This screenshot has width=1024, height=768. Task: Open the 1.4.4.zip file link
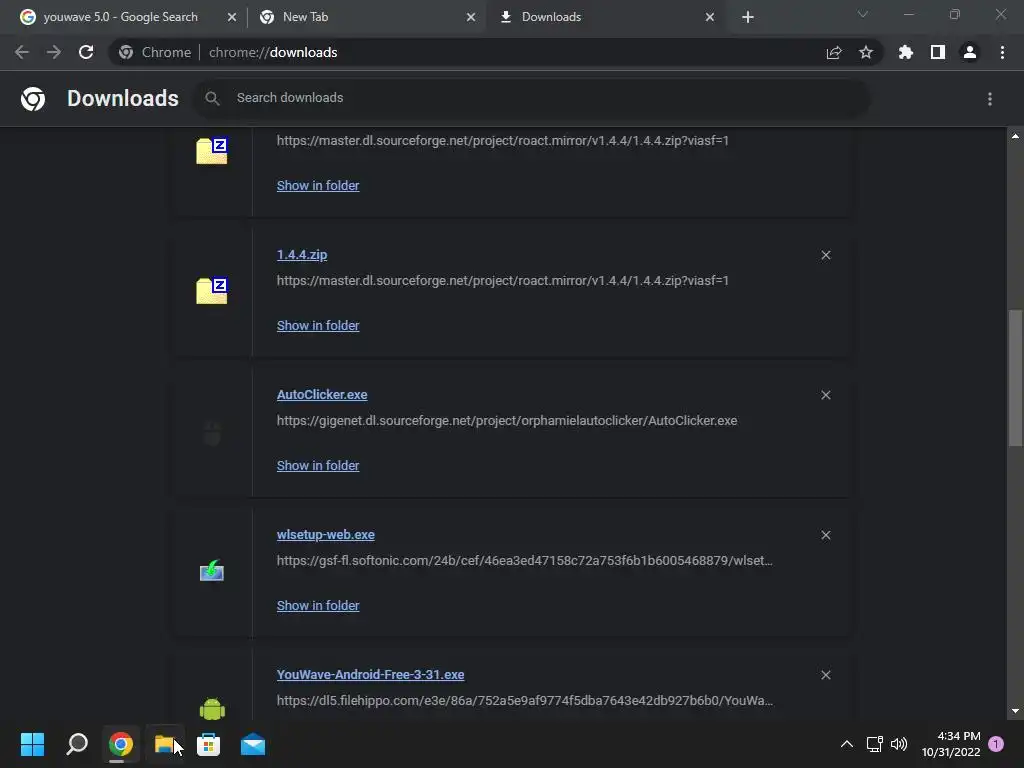302,255
